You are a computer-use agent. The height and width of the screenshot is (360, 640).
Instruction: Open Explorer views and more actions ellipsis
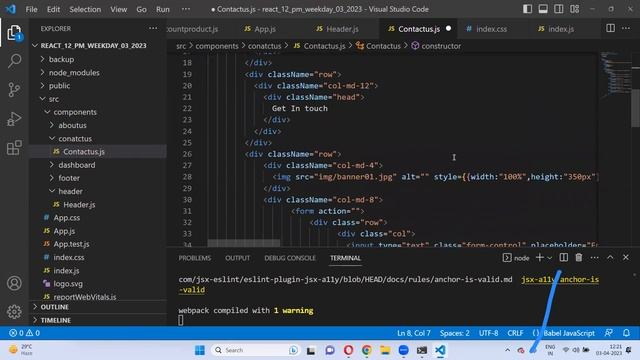(x=153, y=28)
